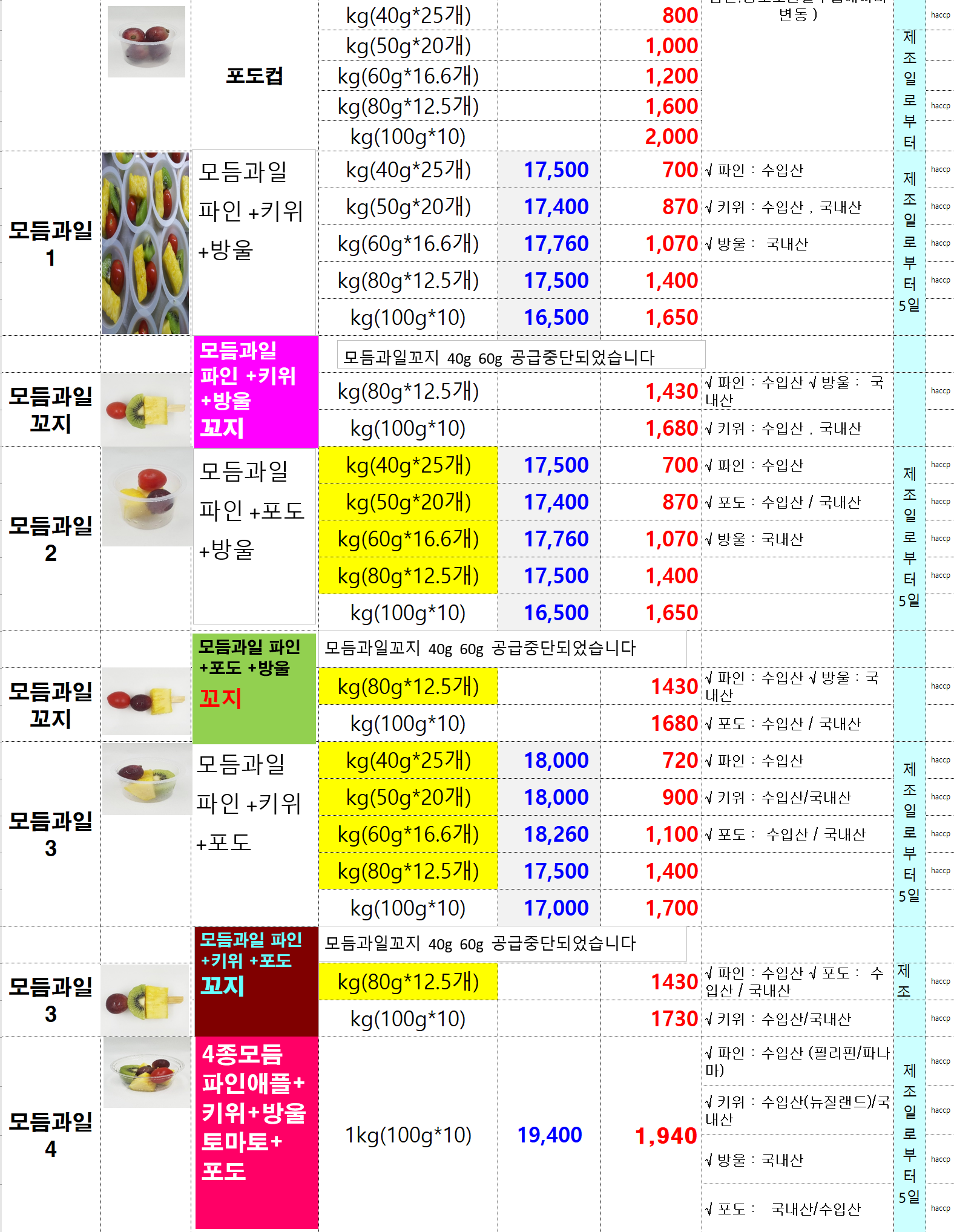Select the dark red 파인+키위+포도 꼬지 cell
The height and width of the screenshot is (1232, 954).
pyautogui.click(x=256, y=981)
